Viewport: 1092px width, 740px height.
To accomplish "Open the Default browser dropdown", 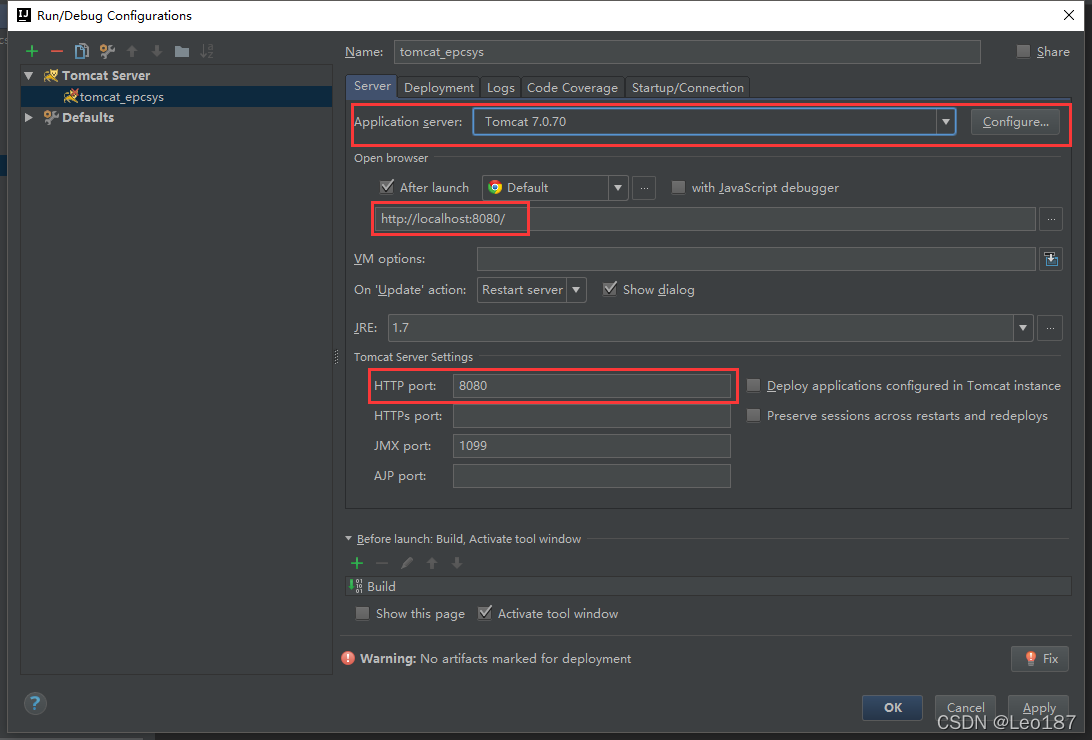I will coord(617,188).
